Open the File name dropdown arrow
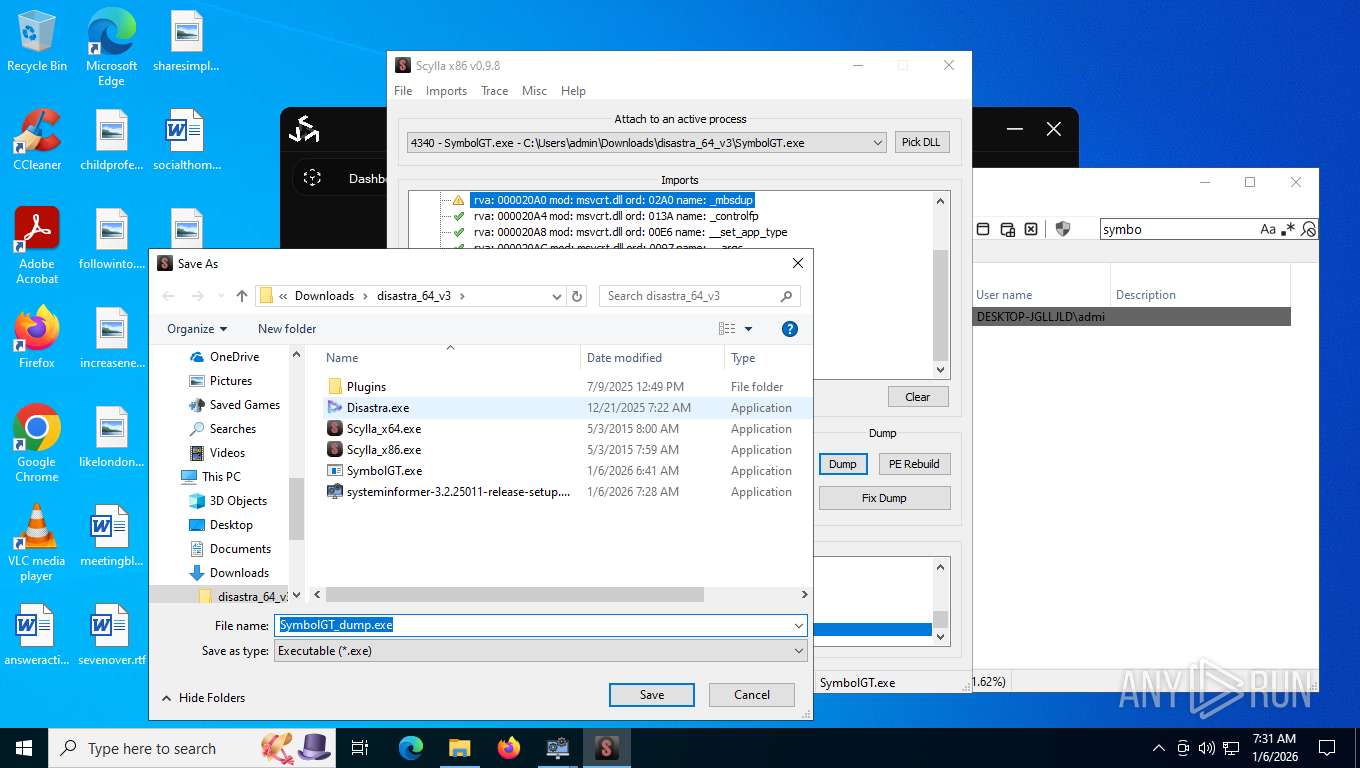Image resolution: width=1360 pixels, height=768 pixels. 798,625
